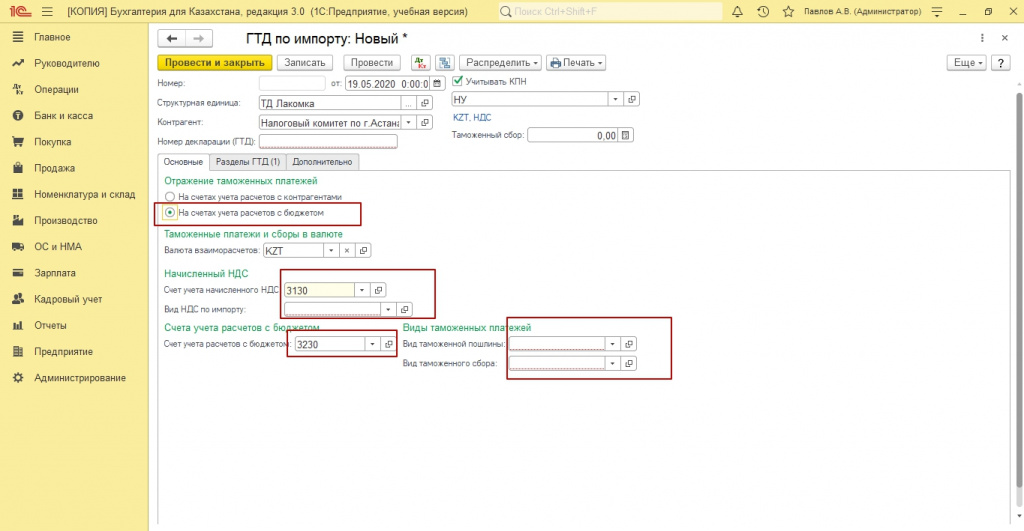
Task: Open account 3130 record icon
Action: tap(378, 290)
